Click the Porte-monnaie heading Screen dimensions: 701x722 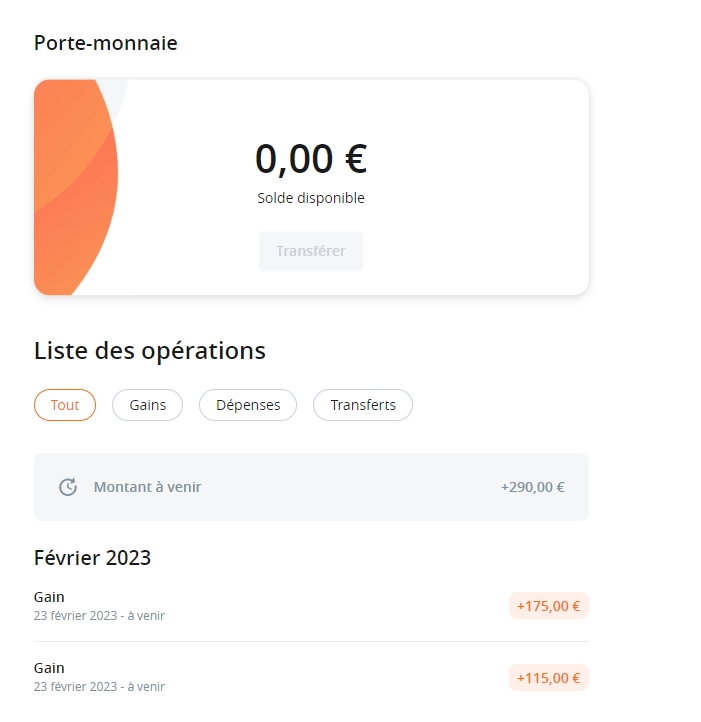click(x=106, y=43)
